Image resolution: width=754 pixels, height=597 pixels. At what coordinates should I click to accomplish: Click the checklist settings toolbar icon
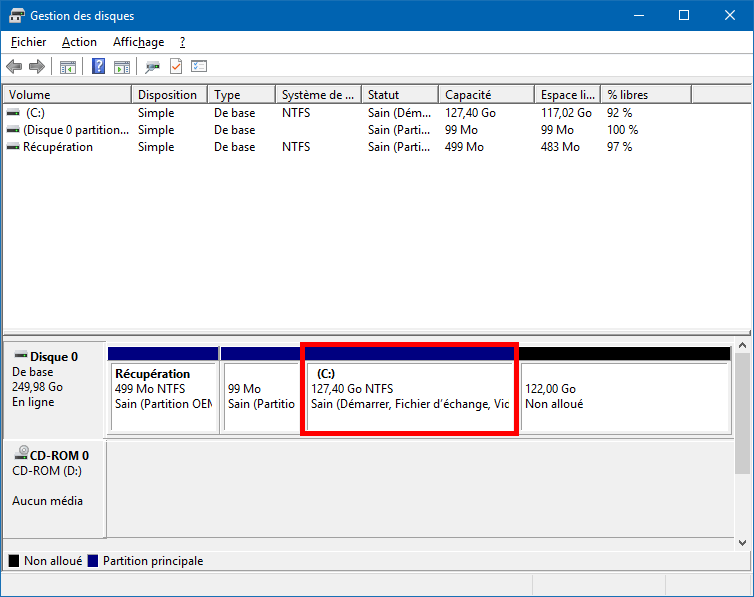click(199, 66)
